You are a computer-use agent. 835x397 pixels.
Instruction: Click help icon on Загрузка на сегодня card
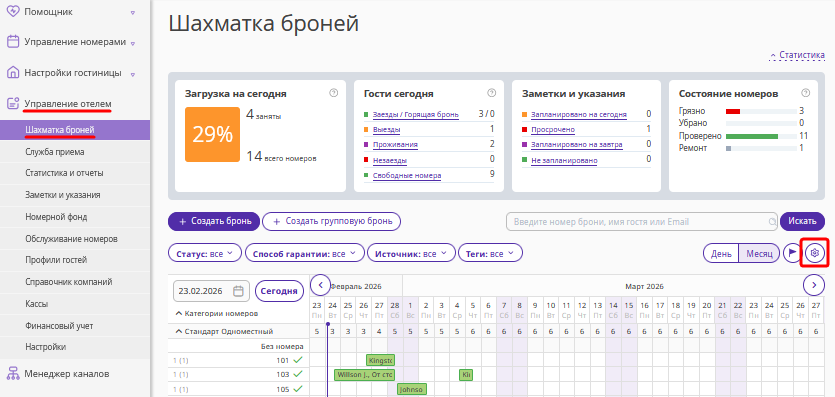334,93
